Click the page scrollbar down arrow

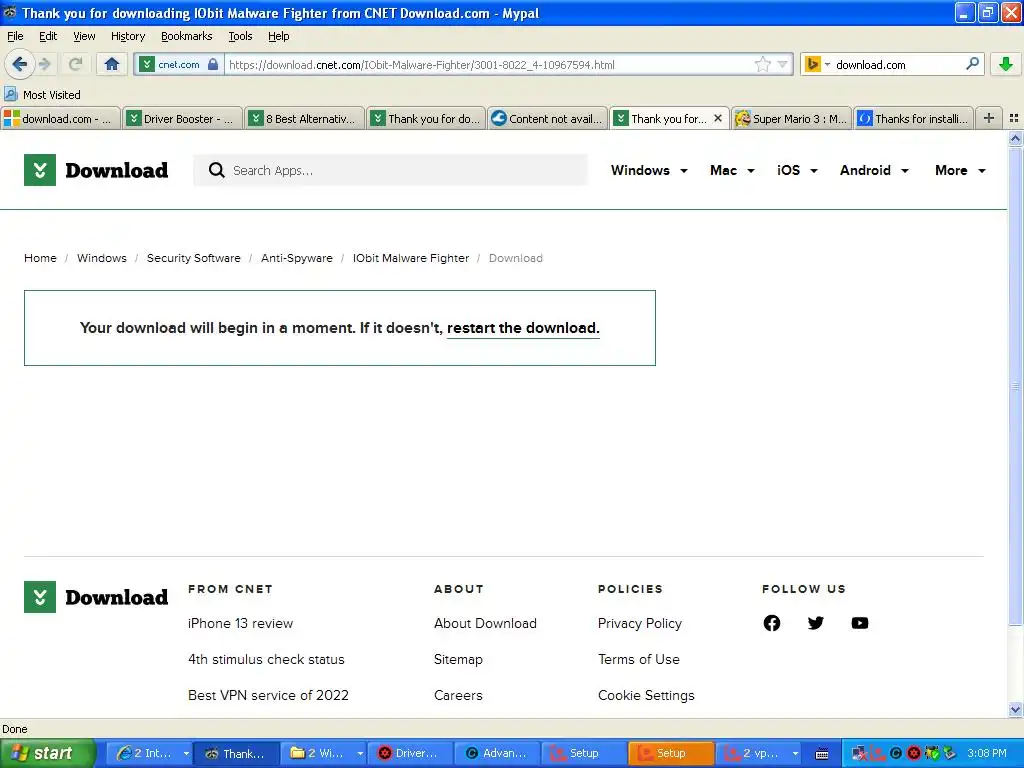(1015, 709)
